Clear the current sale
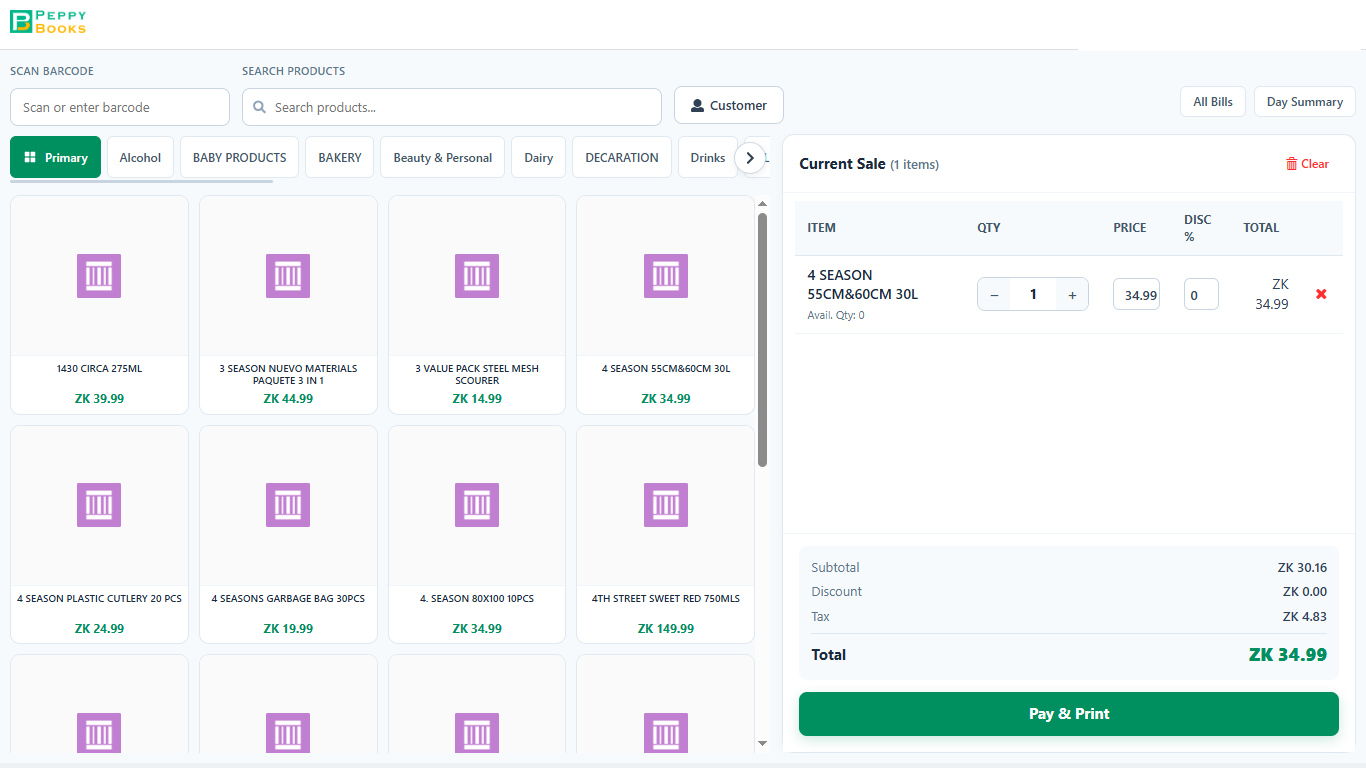Screen dimensions: 1366x768 pyautogui.click(x=1307, y=164)
